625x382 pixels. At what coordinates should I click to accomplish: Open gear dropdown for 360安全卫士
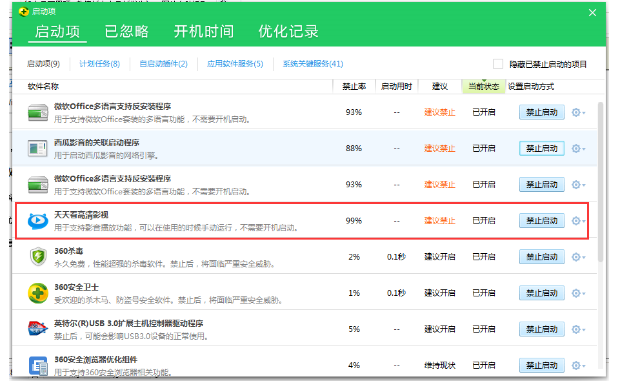click(578, 293)
